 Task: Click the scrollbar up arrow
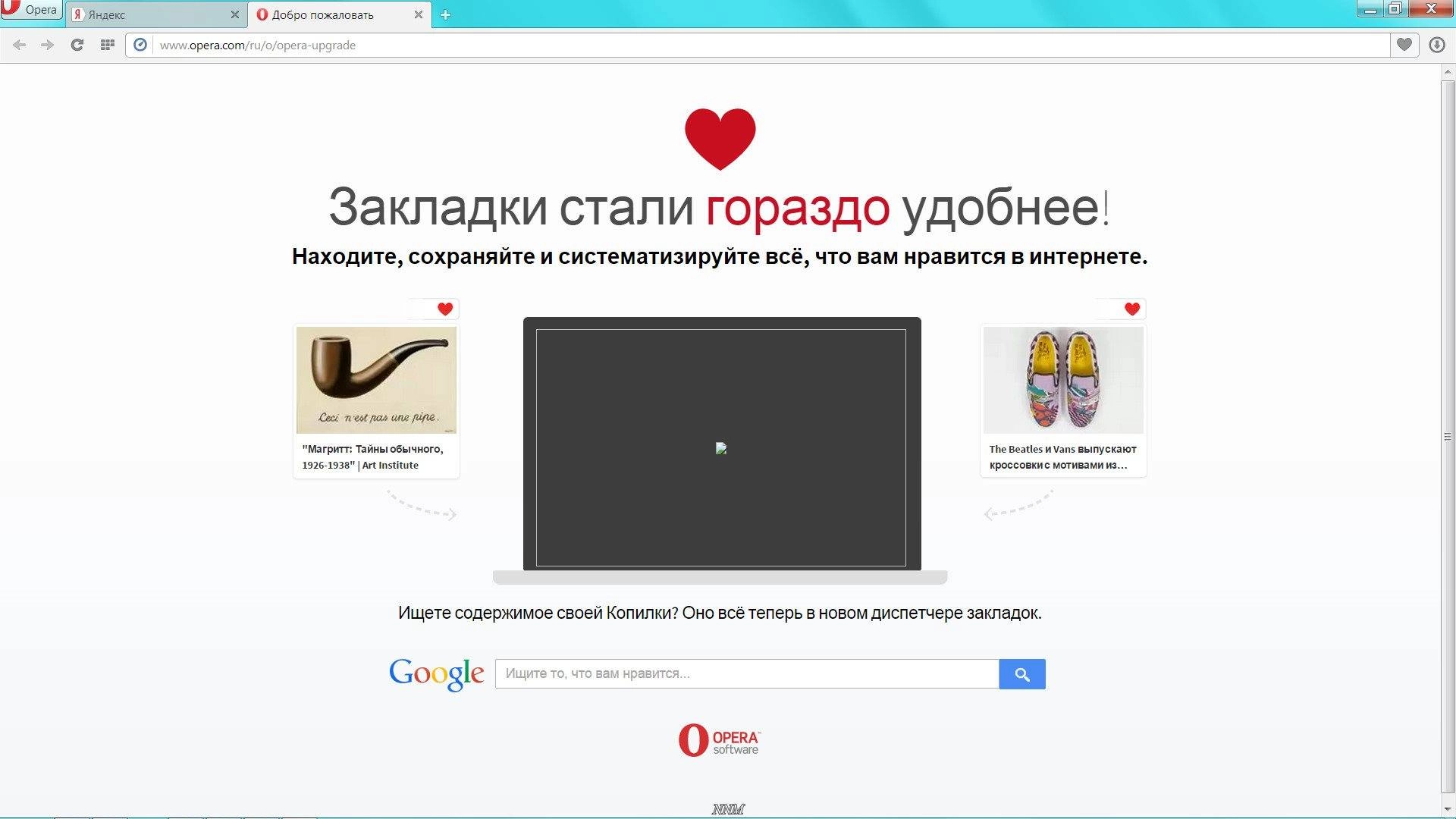[x=1448, y=73]
